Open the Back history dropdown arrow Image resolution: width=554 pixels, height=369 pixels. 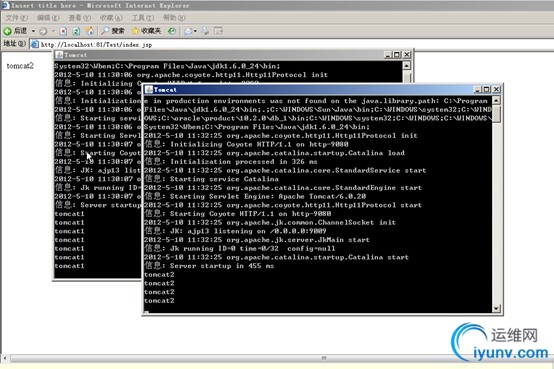coord(33,31)
